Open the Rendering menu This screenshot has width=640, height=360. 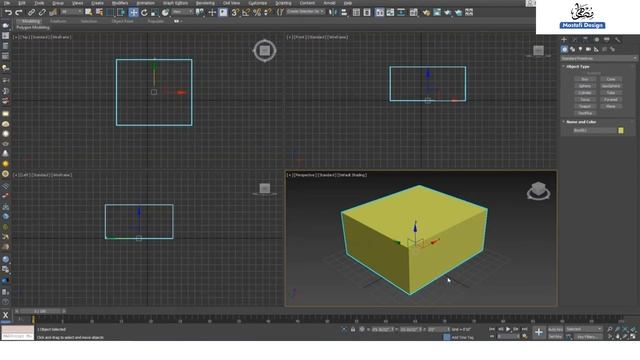tap(205, 3)
